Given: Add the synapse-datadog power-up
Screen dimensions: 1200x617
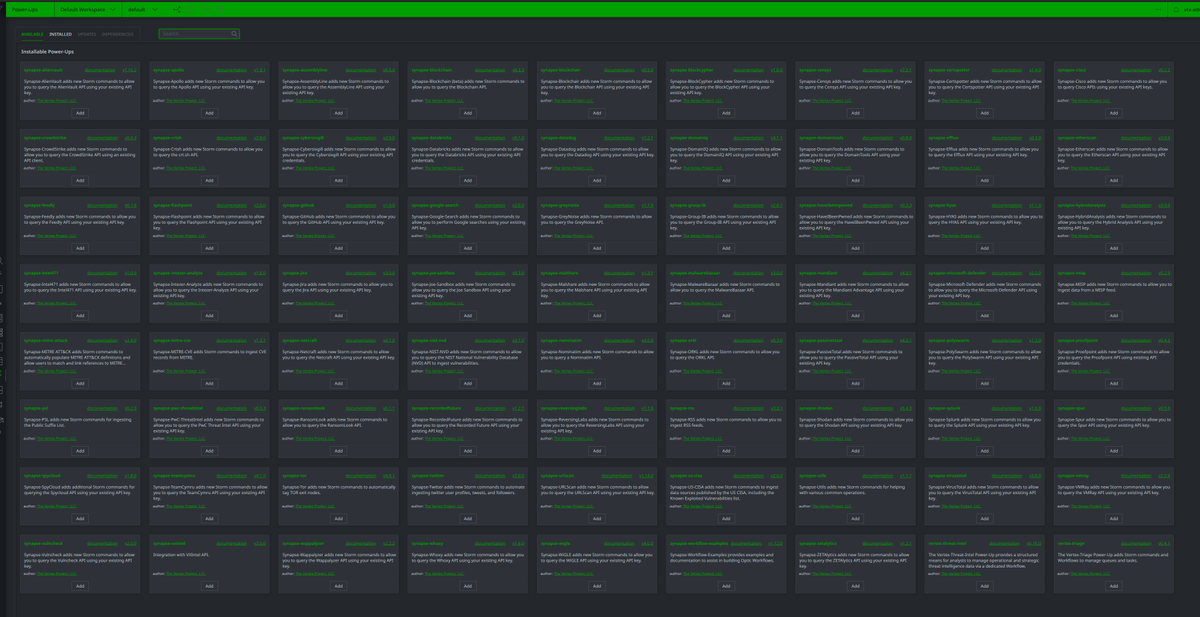Looking at the screenshot, I should (597, 181).
